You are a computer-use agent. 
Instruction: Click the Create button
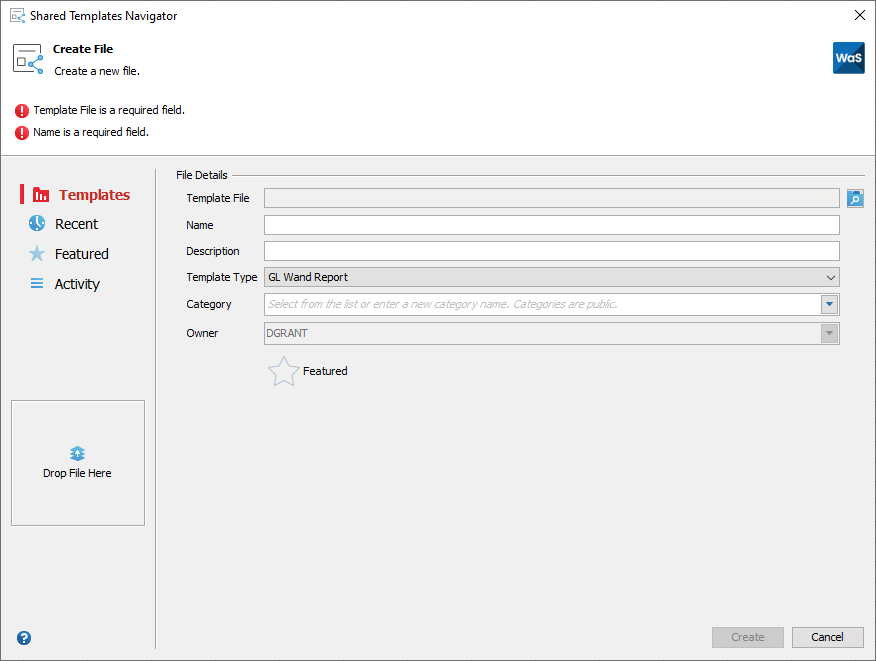747,637
